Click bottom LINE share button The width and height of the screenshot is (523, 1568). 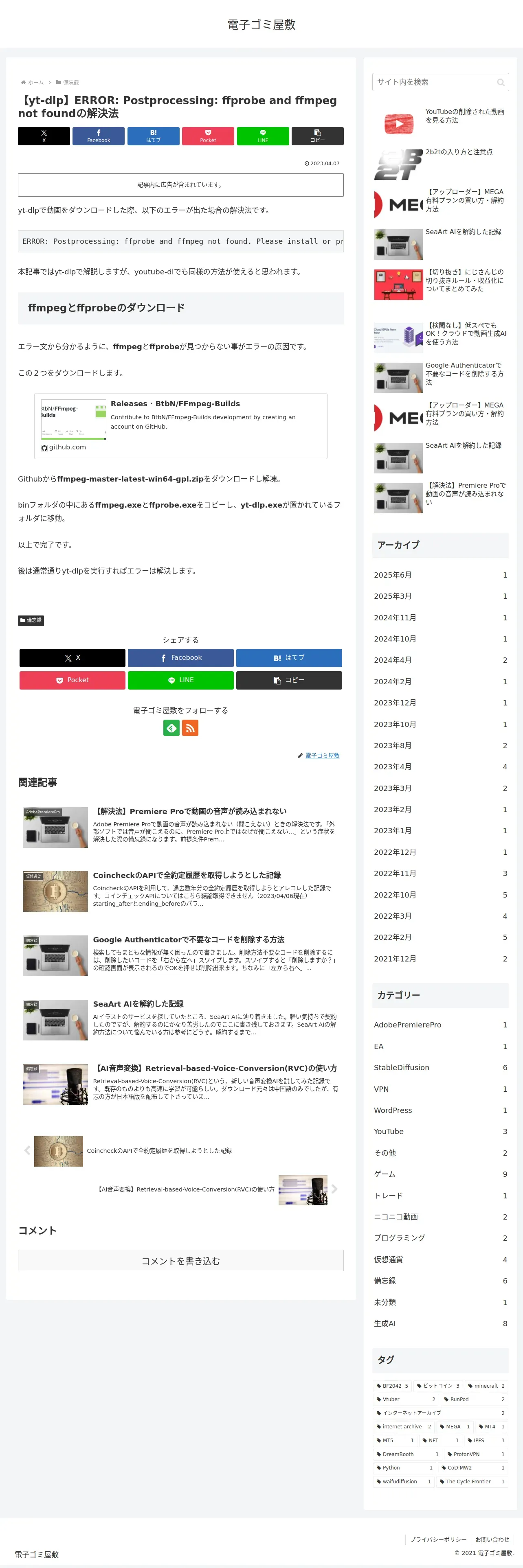coord(181,680)
